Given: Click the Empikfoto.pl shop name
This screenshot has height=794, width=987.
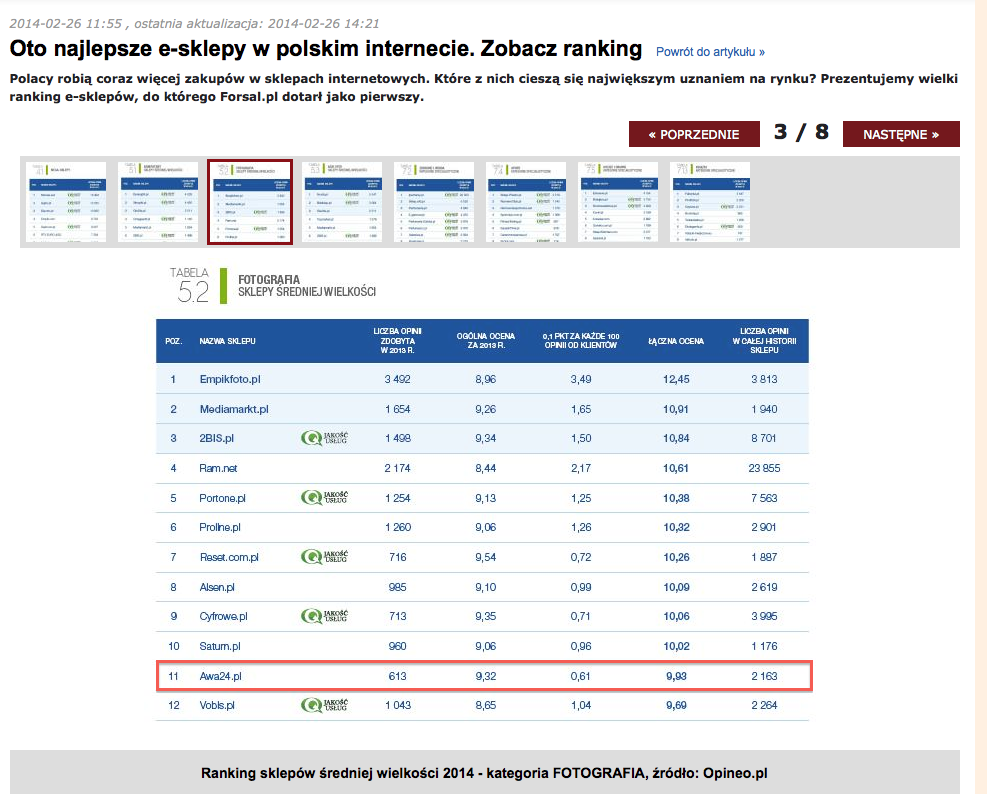Looking at the screenshot, I should (230, 379).
